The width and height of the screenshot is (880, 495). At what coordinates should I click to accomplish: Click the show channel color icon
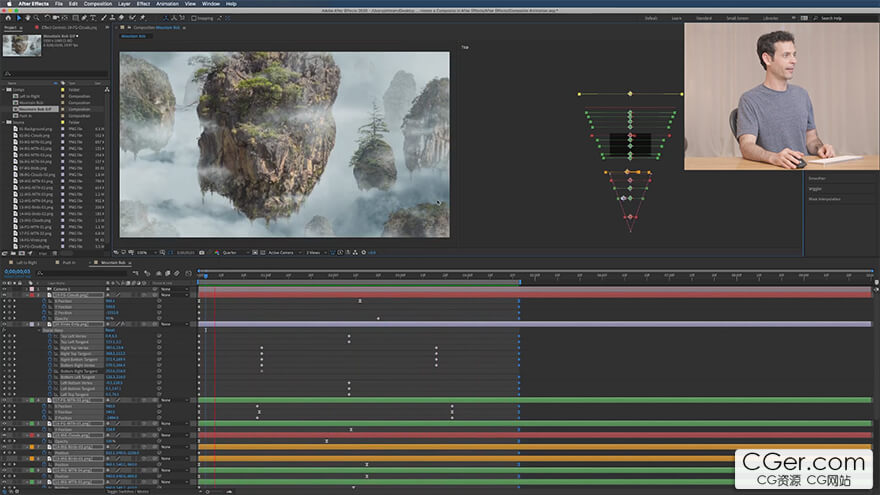(217, 253)
